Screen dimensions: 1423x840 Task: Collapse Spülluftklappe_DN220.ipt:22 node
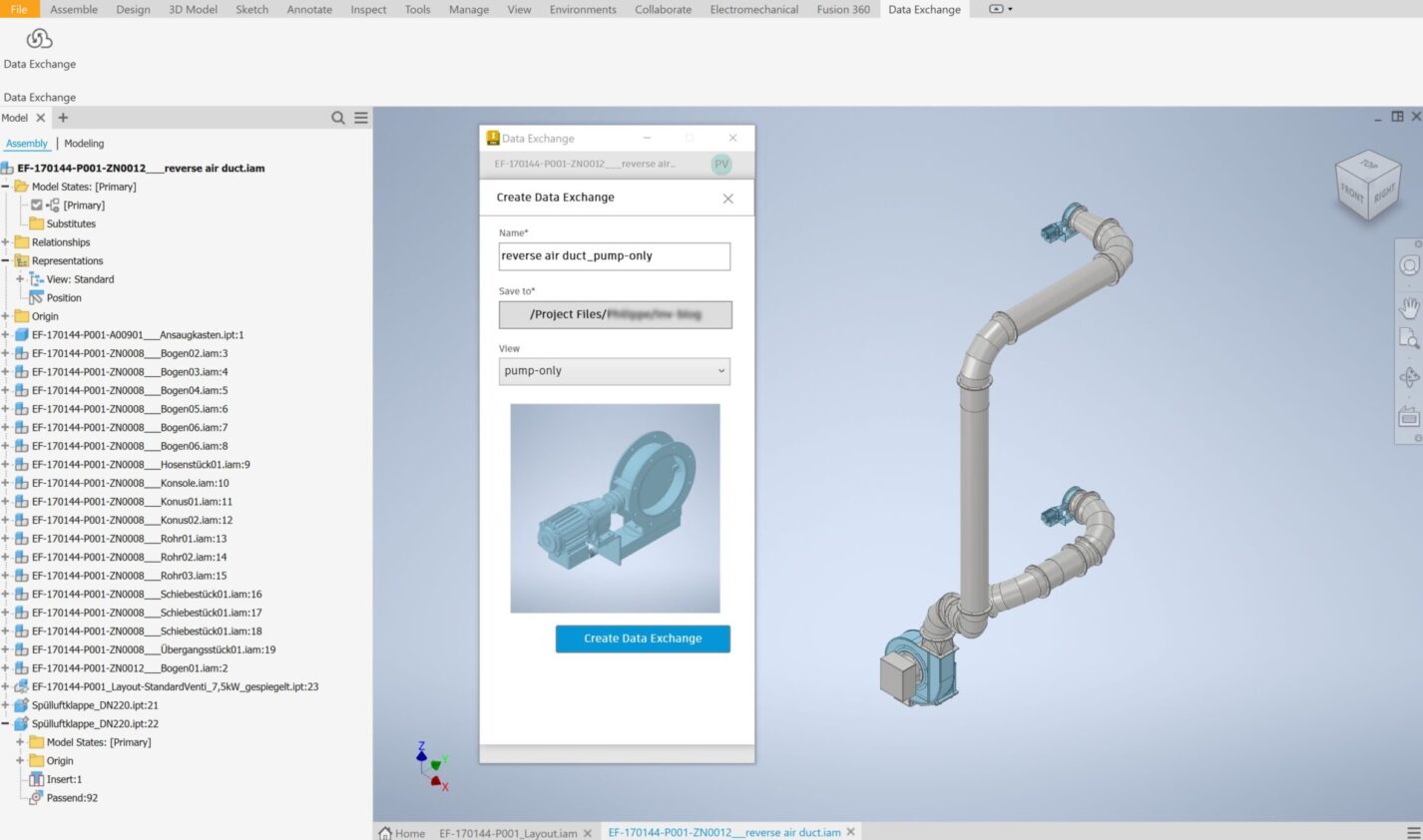[6, 723]
